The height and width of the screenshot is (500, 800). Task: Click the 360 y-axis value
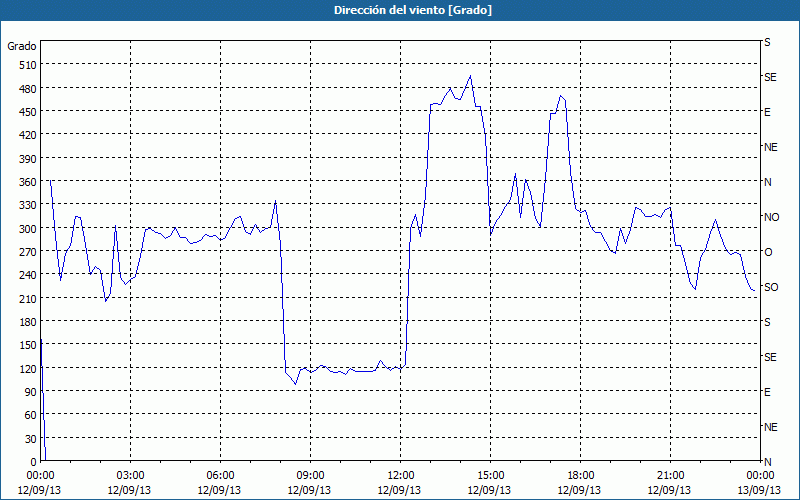[x=28, y=182]
